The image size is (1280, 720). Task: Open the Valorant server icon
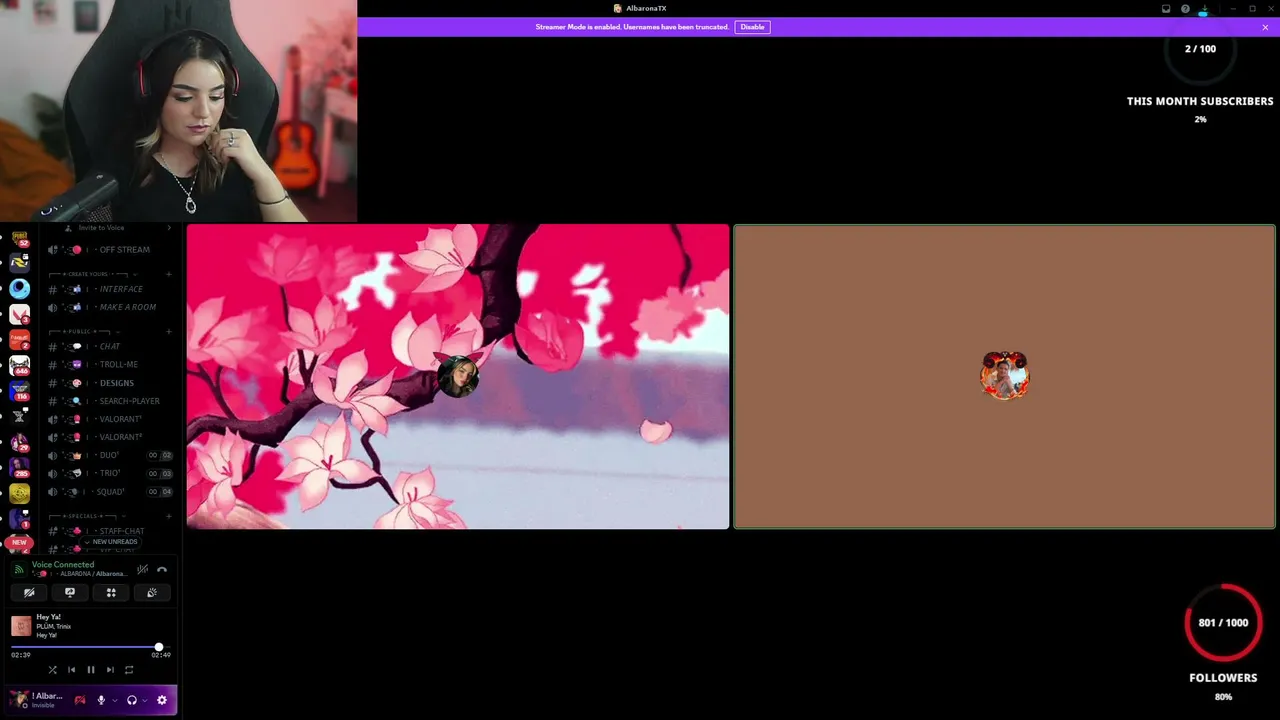(19, 315)
